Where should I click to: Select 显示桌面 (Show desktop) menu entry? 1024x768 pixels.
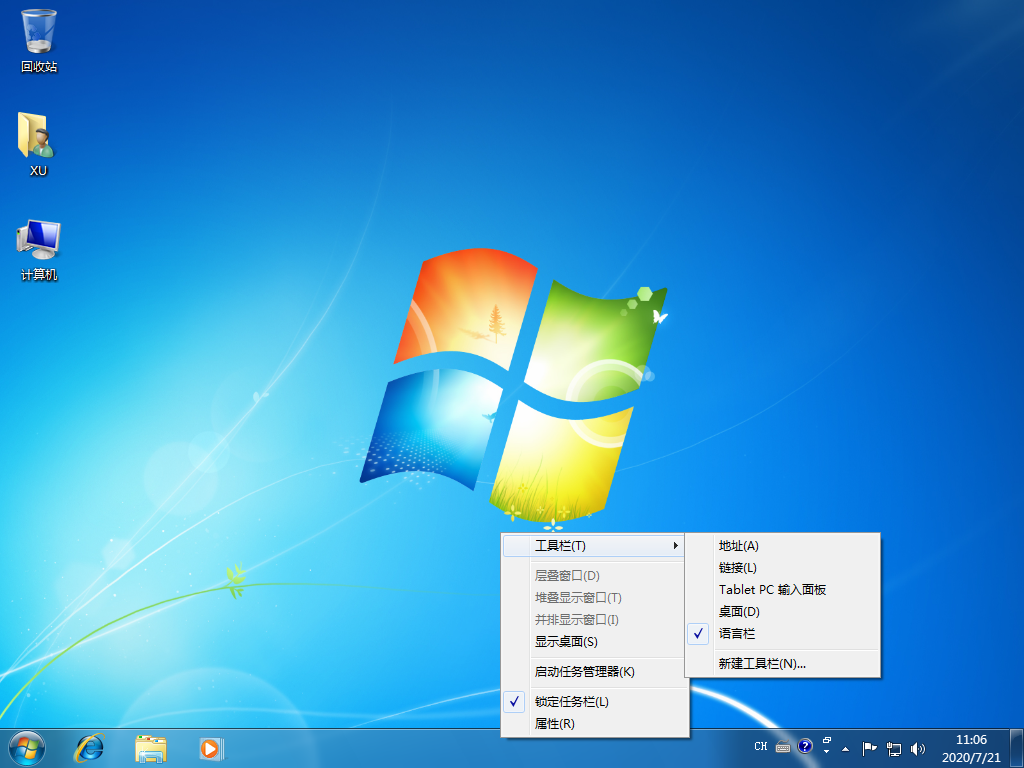(x=566, y=642)
